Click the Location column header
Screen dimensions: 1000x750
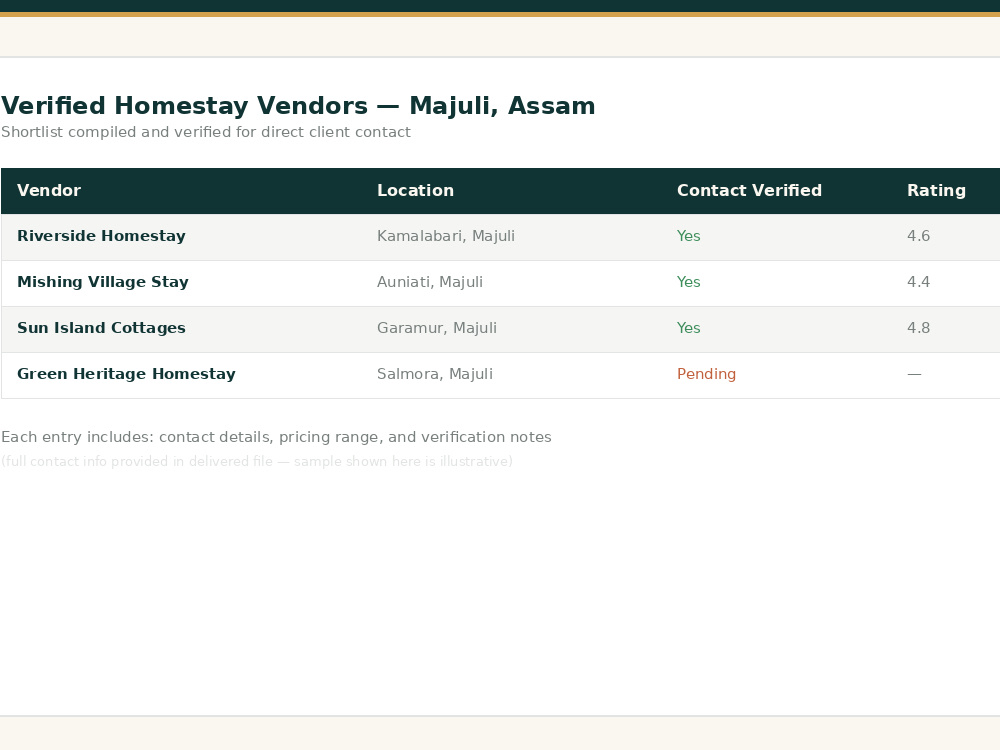tap(415, 191)
